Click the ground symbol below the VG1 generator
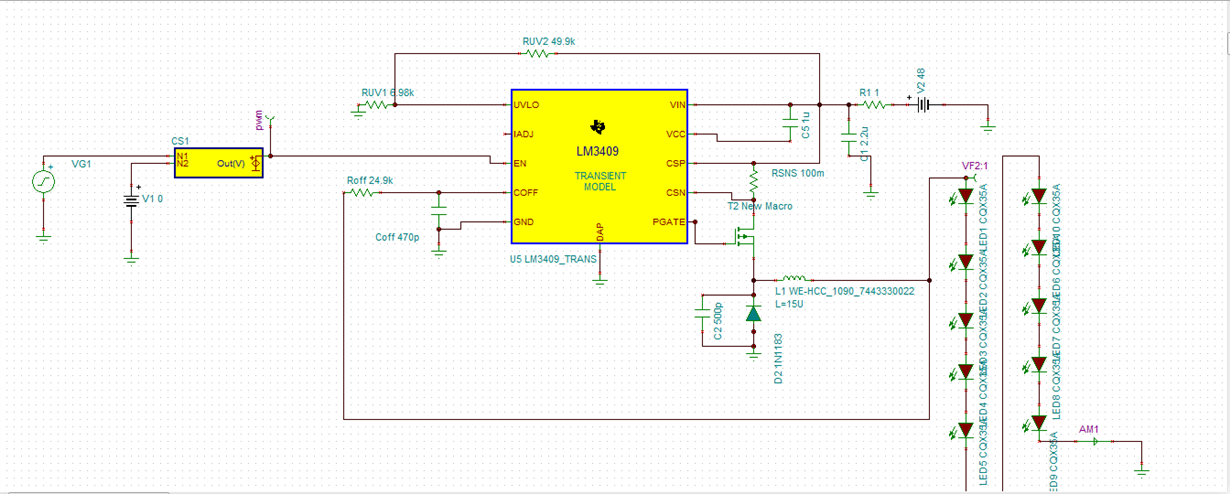This screenshot has width=1230, height=494. (x=44, y=237)
